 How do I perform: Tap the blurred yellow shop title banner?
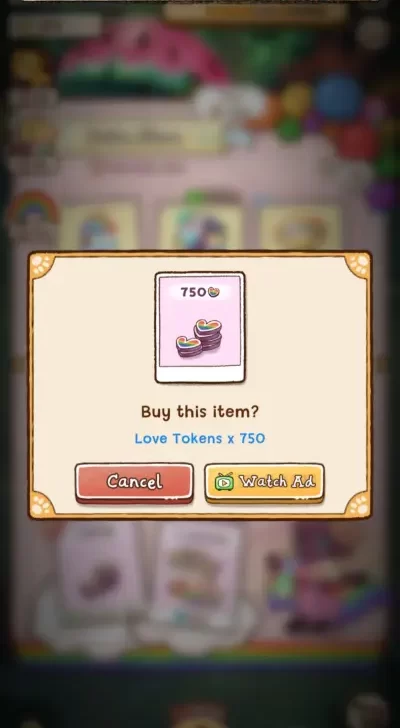(141, 137)
